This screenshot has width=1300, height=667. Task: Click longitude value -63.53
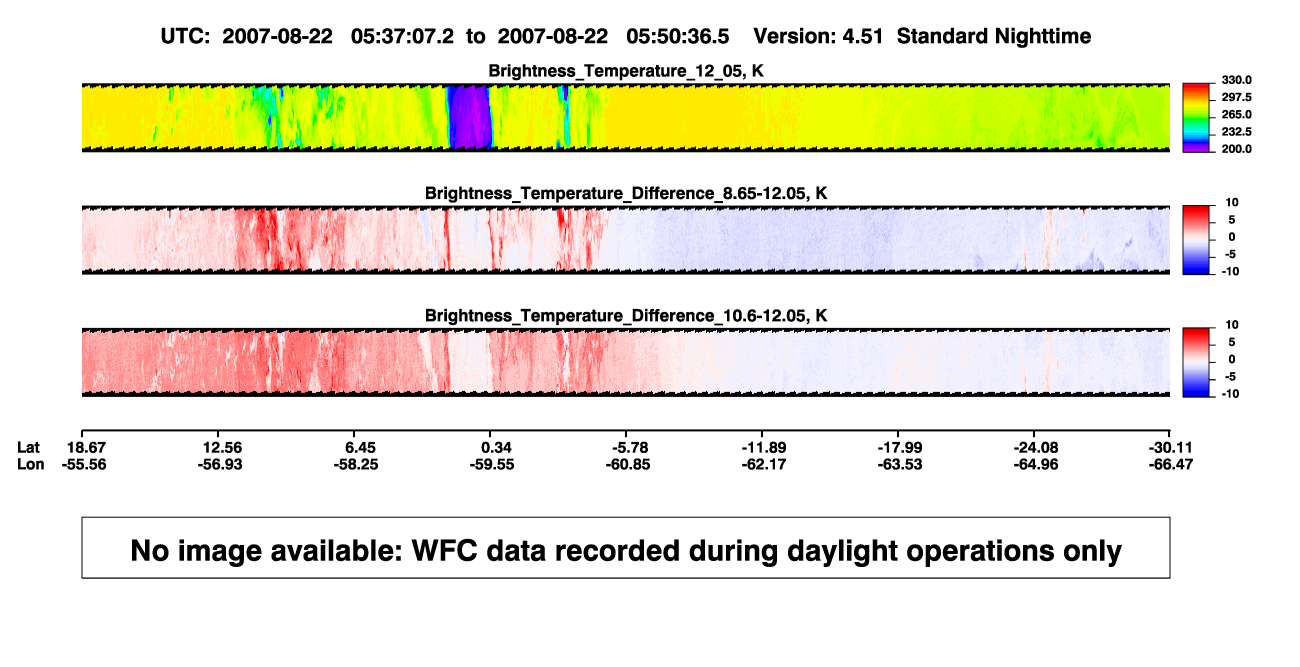click(x=898, y=464)
